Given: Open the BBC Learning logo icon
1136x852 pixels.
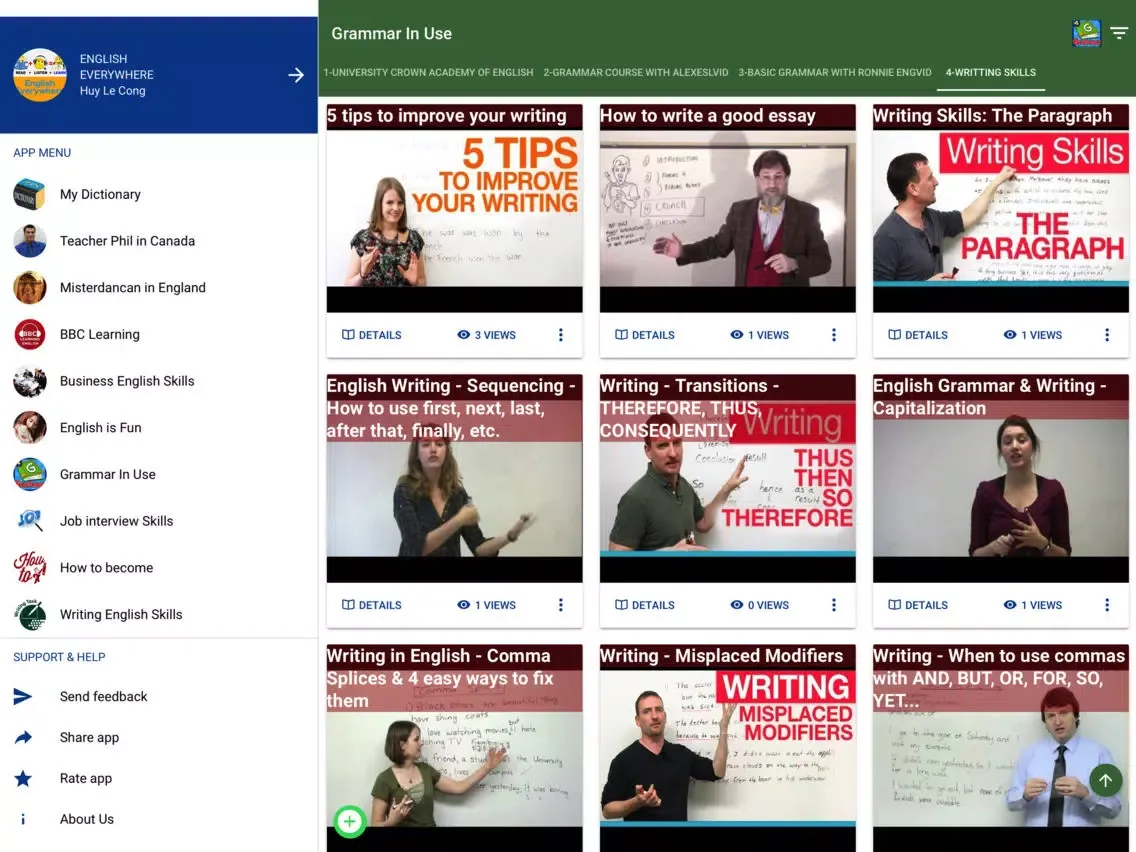Looking at the screenshot, I should [30, 334].
